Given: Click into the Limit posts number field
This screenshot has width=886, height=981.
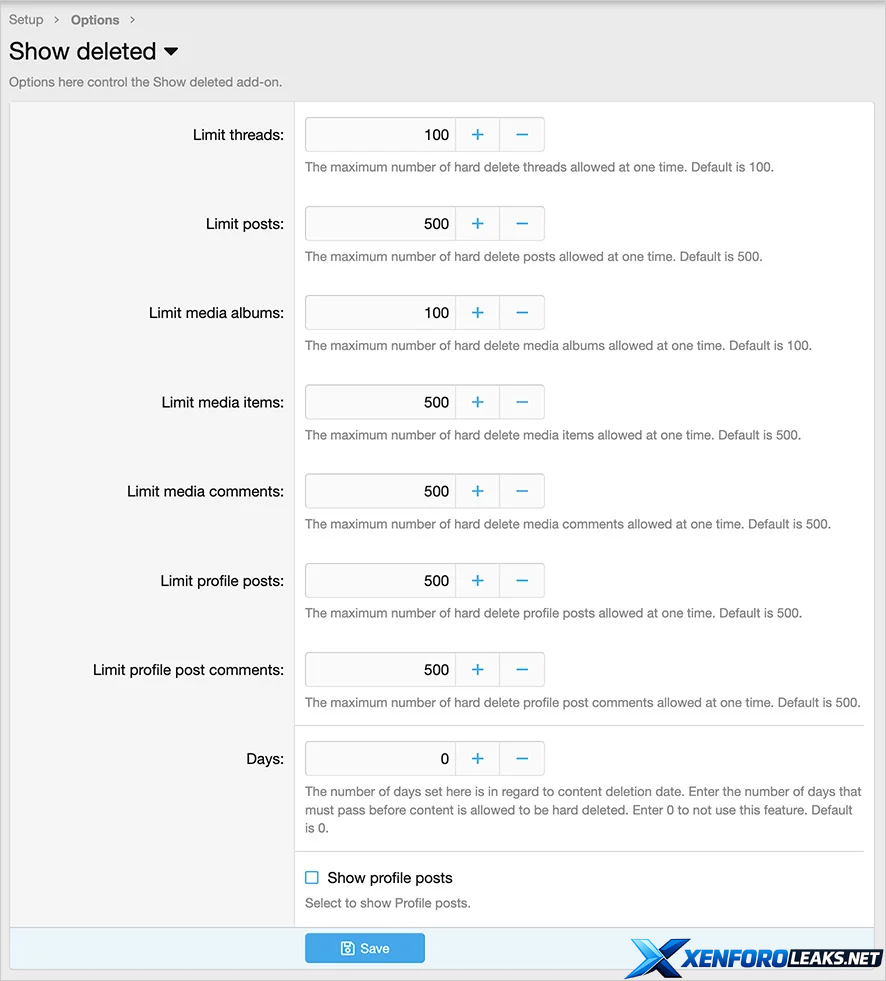Looking at the screenshot, I should (380, 224).
